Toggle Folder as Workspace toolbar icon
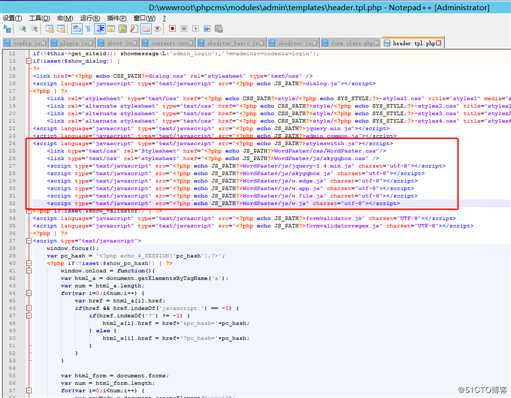Image resolution: width=511 pixels, height=398 pixels. pyautogui.click(x=146, y=29)
